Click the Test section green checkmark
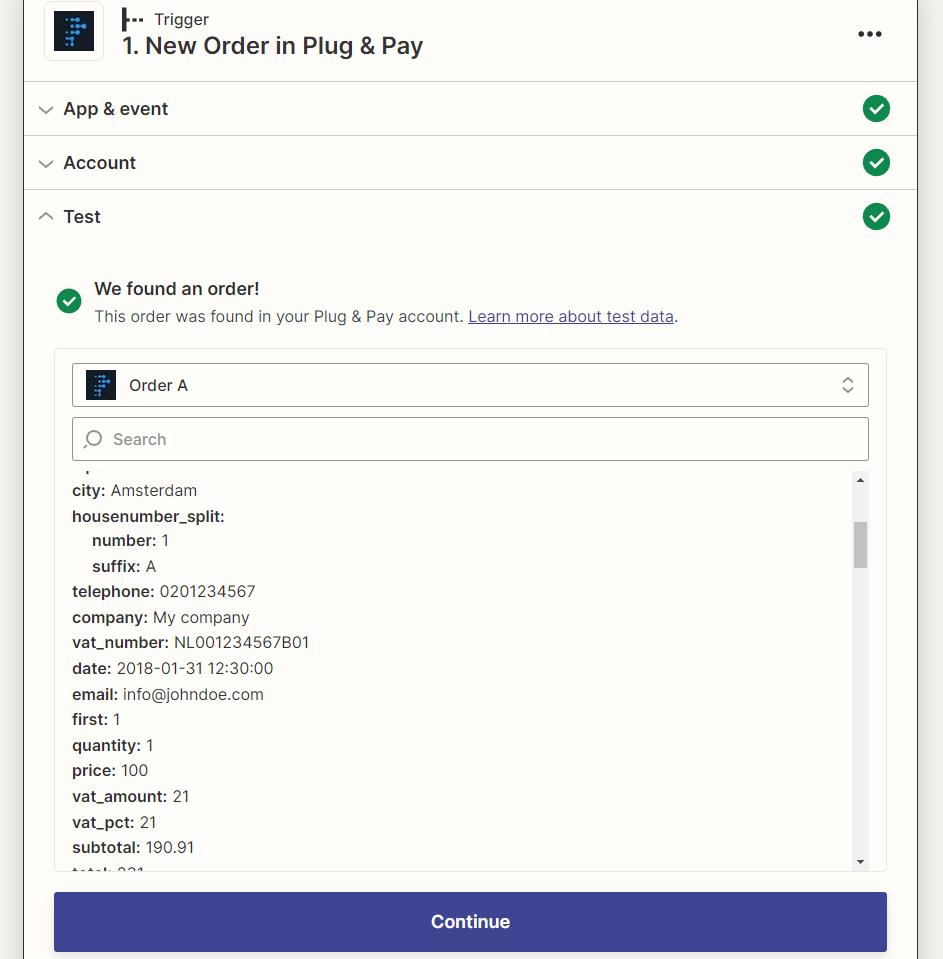The height and width of the screenshot is (959, 943). (876, 217)
